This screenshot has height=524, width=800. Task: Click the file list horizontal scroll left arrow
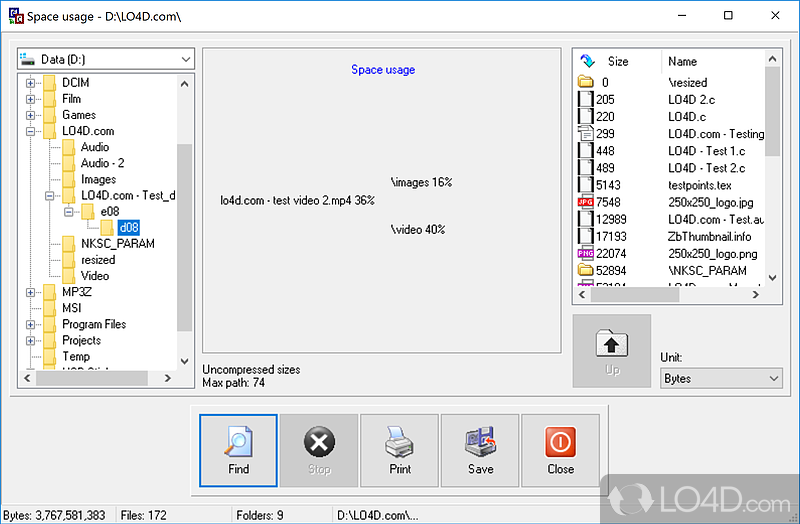pos(582,295)
